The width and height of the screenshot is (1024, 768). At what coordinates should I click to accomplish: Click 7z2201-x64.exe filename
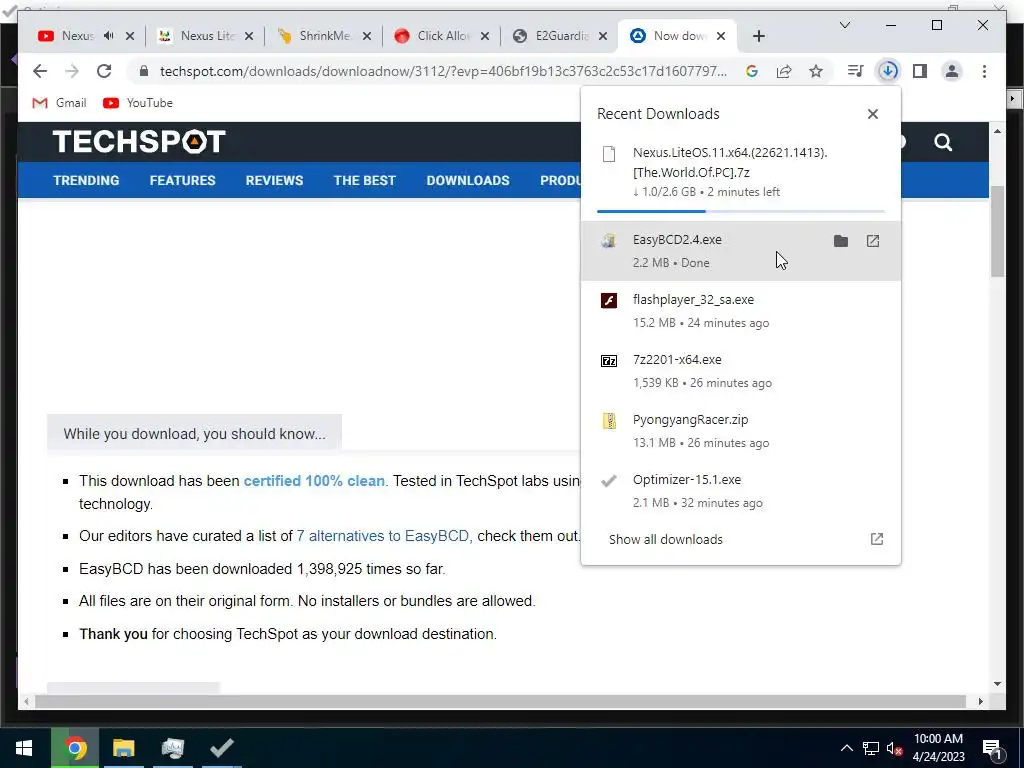click(x=677, y=360)
